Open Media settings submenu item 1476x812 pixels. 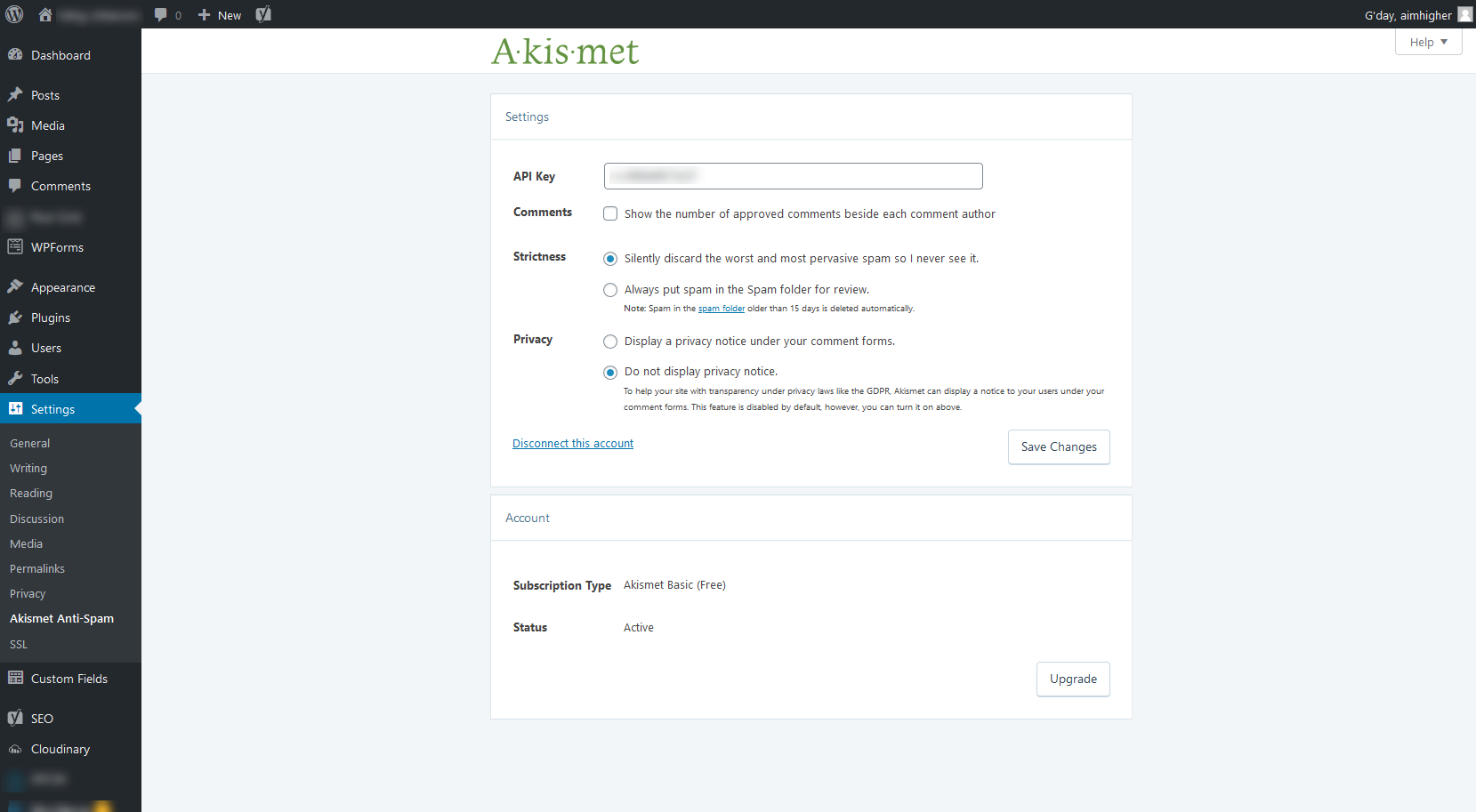coord(26,543)
